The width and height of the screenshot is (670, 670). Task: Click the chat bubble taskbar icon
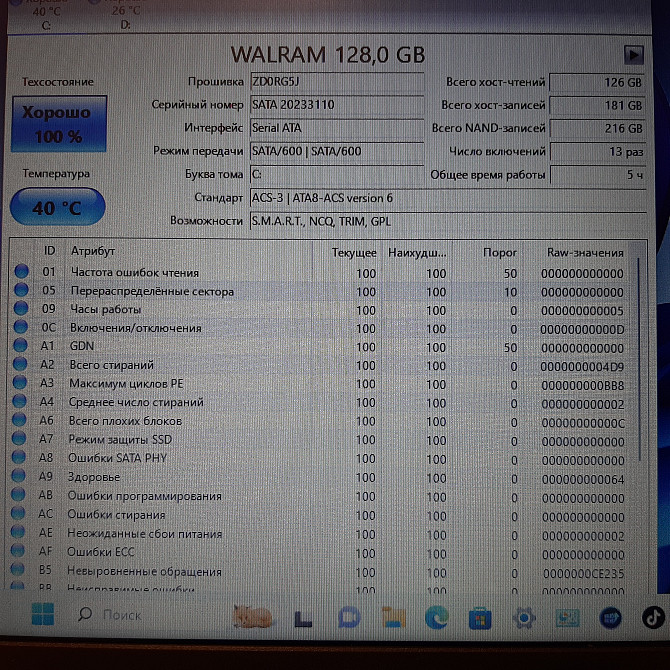[349, 617]
